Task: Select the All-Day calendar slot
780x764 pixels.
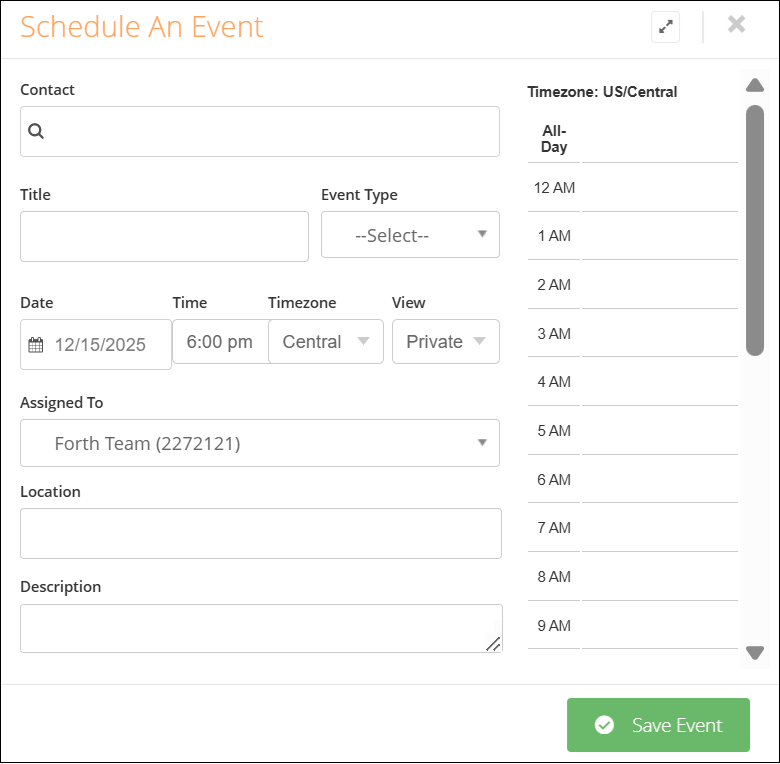Action: (659, 139)
